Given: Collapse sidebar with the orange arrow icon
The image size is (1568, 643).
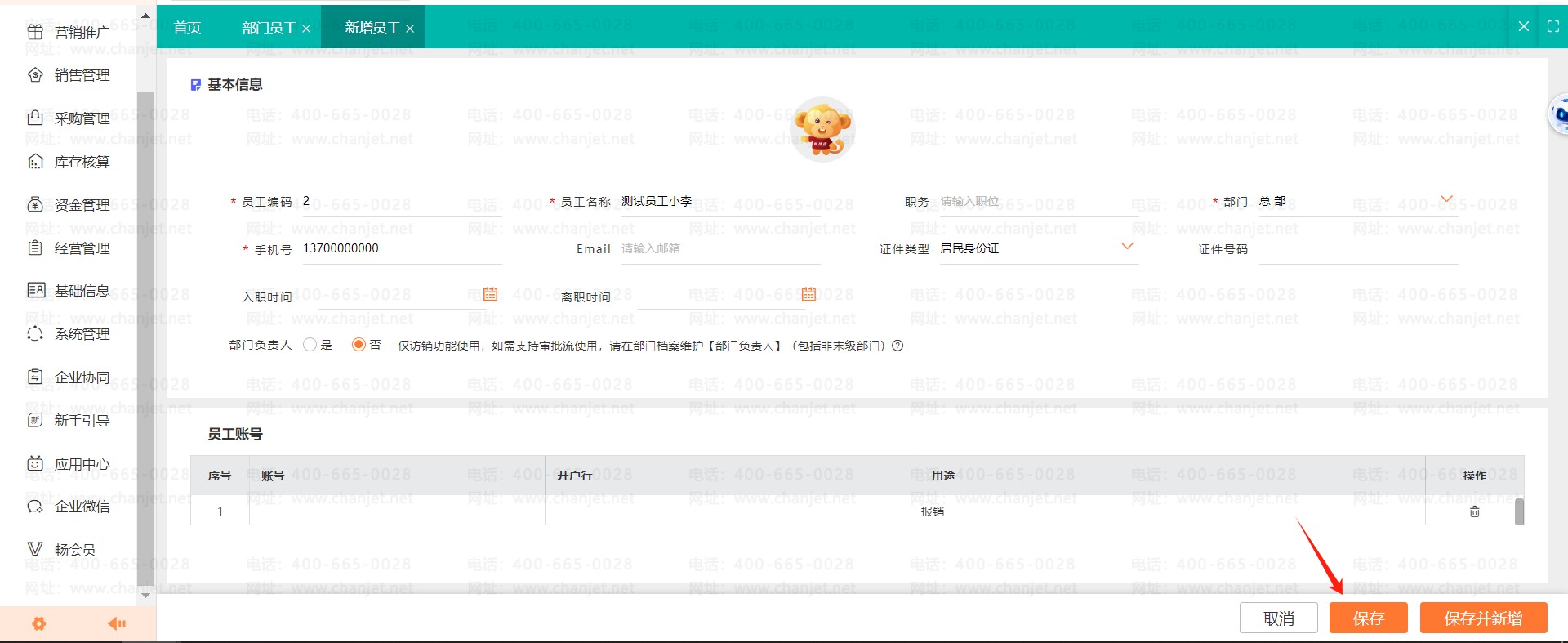Looking at the screenshot, I should point(117,624).
